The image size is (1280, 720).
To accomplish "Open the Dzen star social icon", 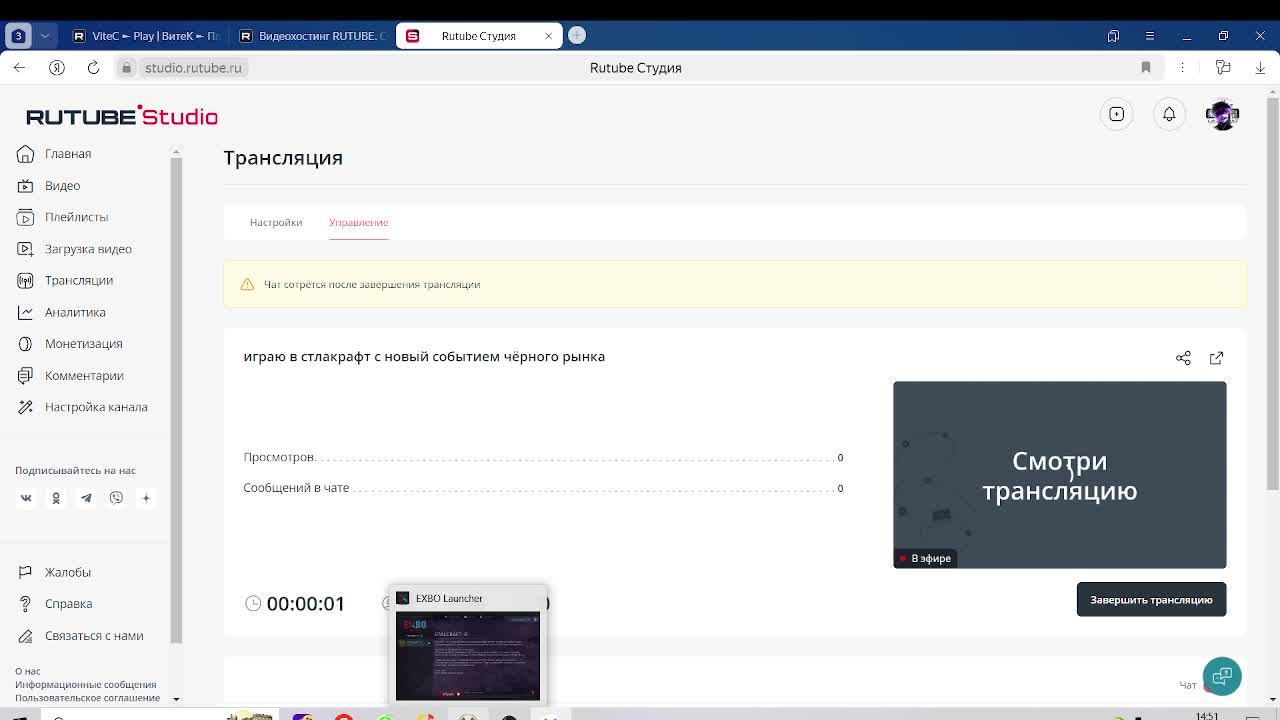I will tap(146, 498).
